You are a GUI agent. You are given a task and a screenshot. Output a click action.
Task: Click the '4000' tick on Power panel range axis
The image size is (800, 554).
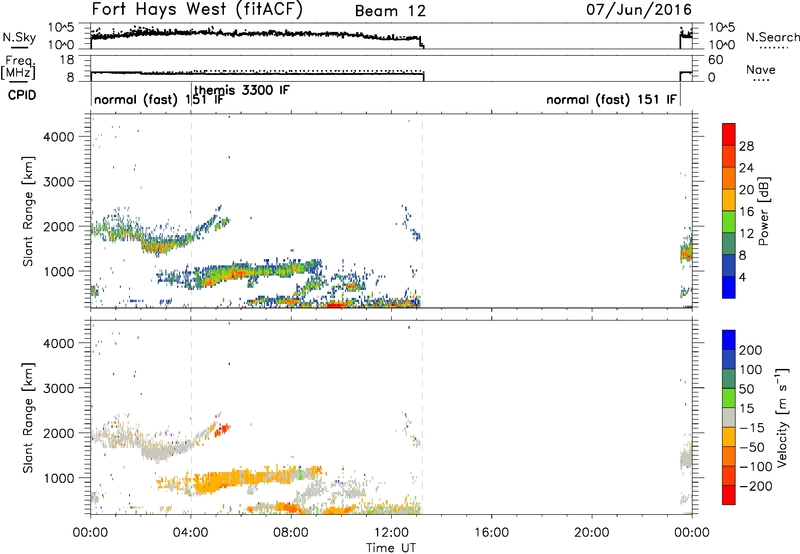coord(58,137)
